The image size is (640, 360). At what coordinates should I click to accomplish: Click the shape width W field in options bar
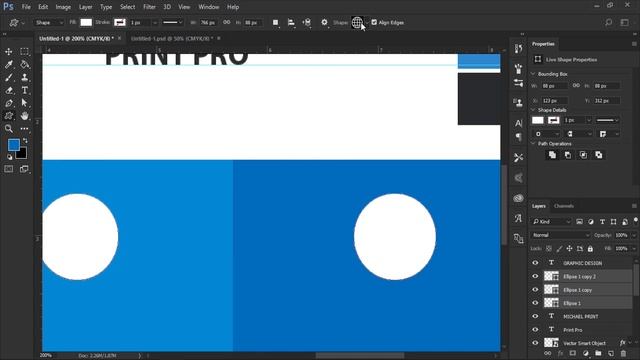click(x=209, y=22)
